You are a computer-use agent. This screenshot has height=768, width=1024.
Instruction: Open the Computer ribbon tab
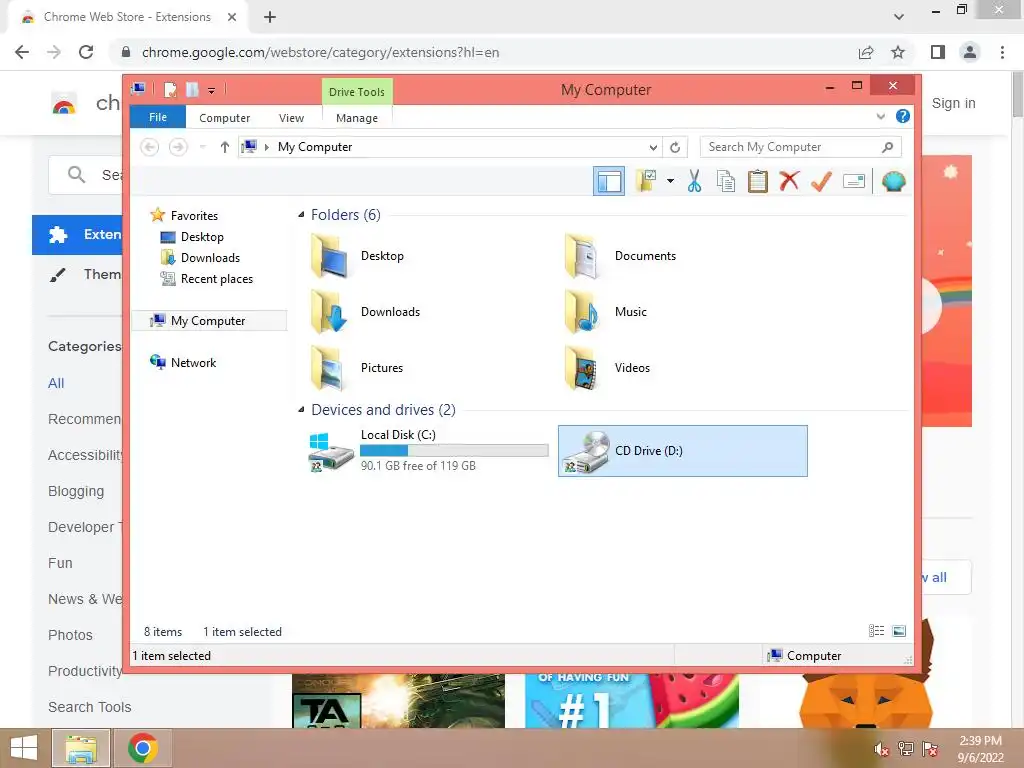coord(225,118)
